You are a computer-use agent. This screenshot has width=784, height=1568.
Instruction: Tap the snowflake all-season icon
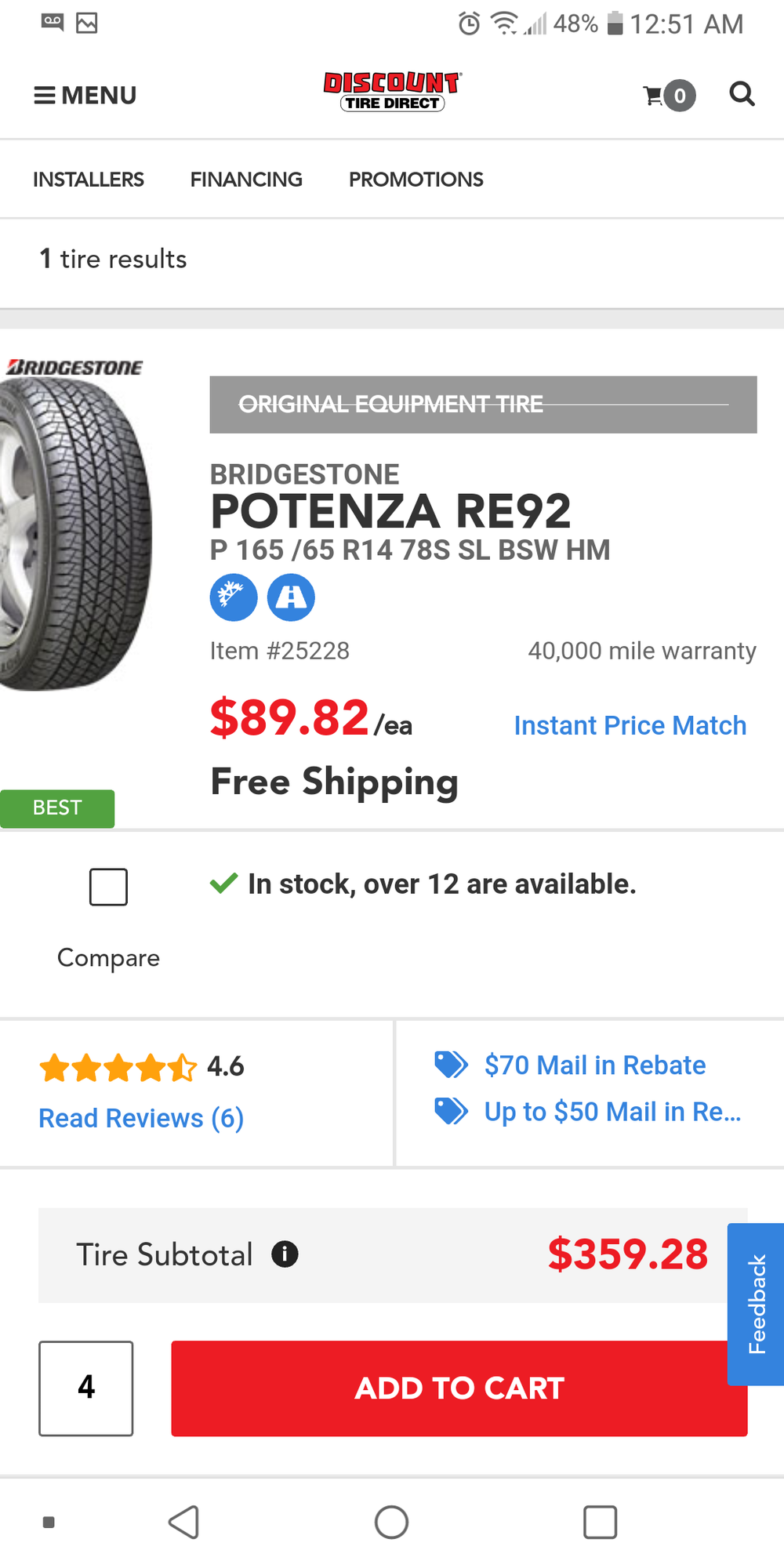tap(234, 597)
